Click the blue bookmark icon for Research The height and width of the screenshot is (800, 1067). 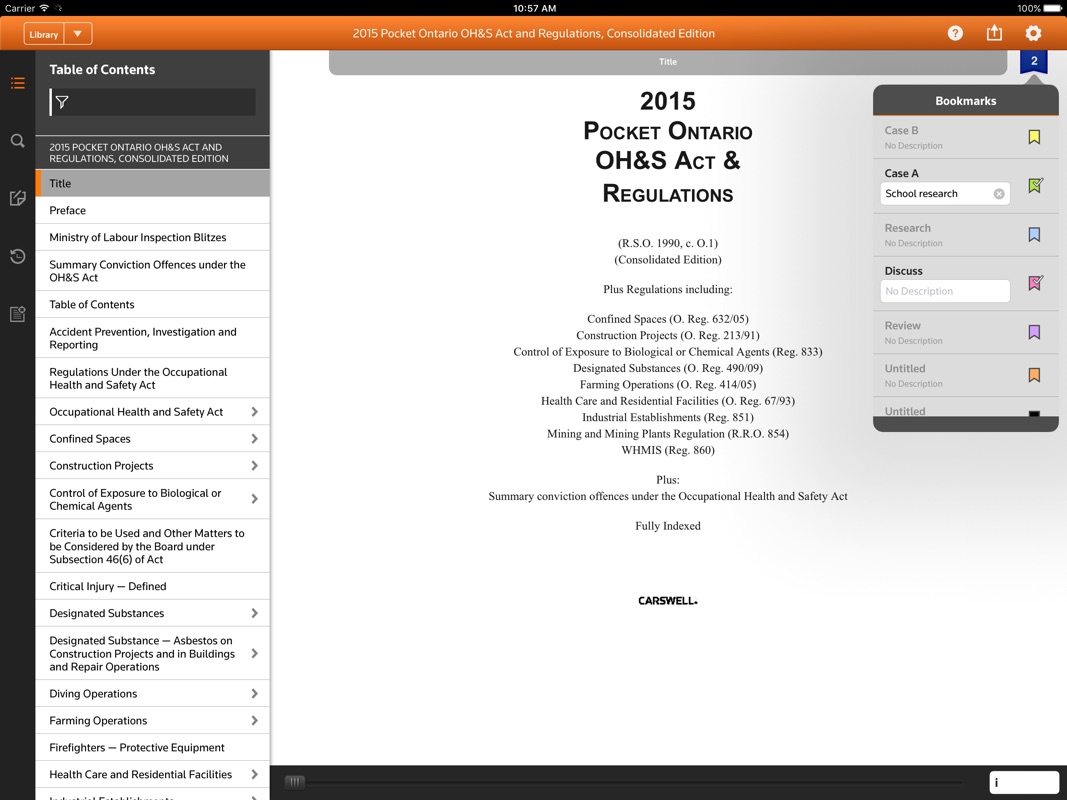pyautogui.click(x=1034, y=235)
